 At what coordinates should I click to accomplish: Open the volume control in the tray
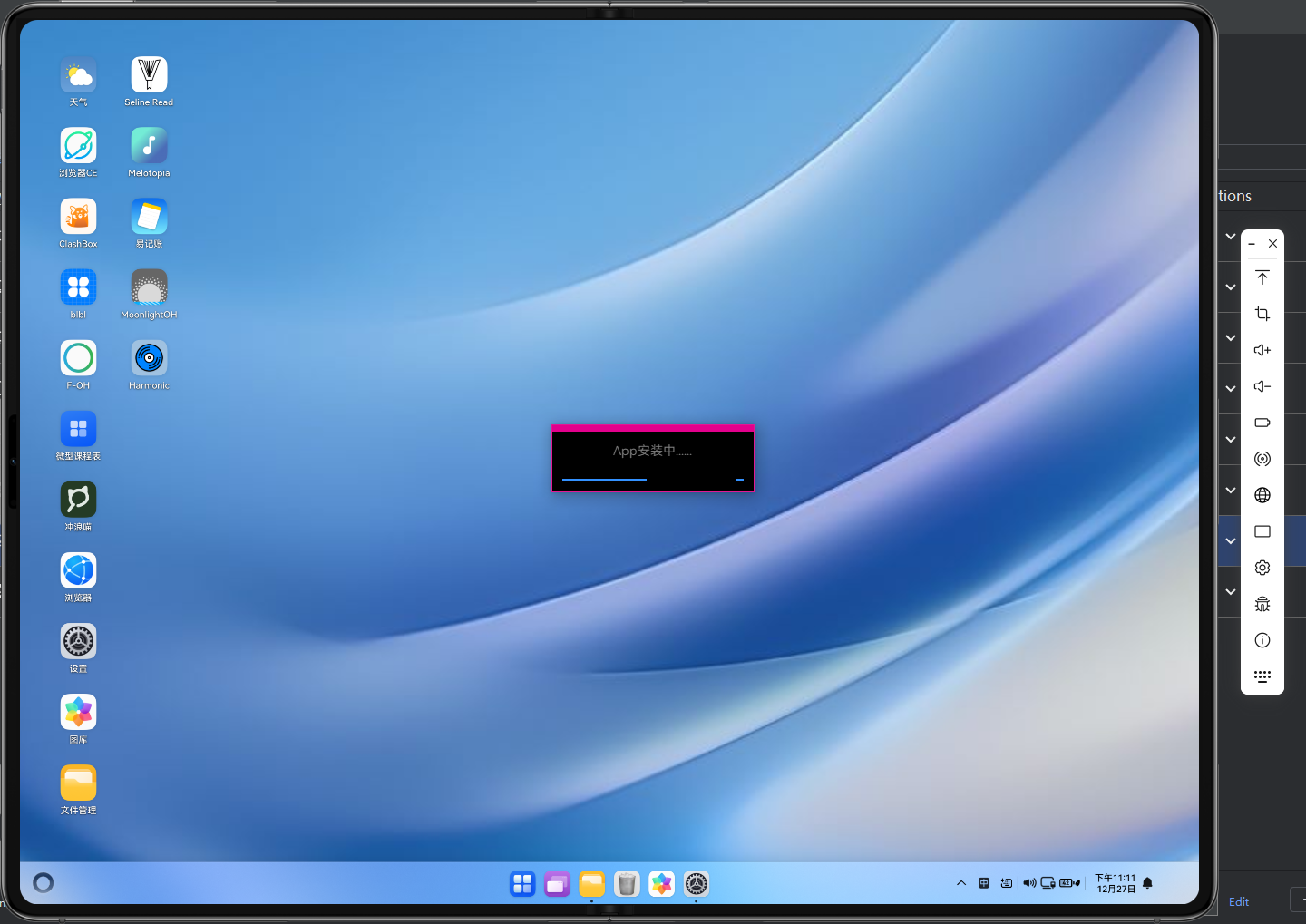[1029, 882]
